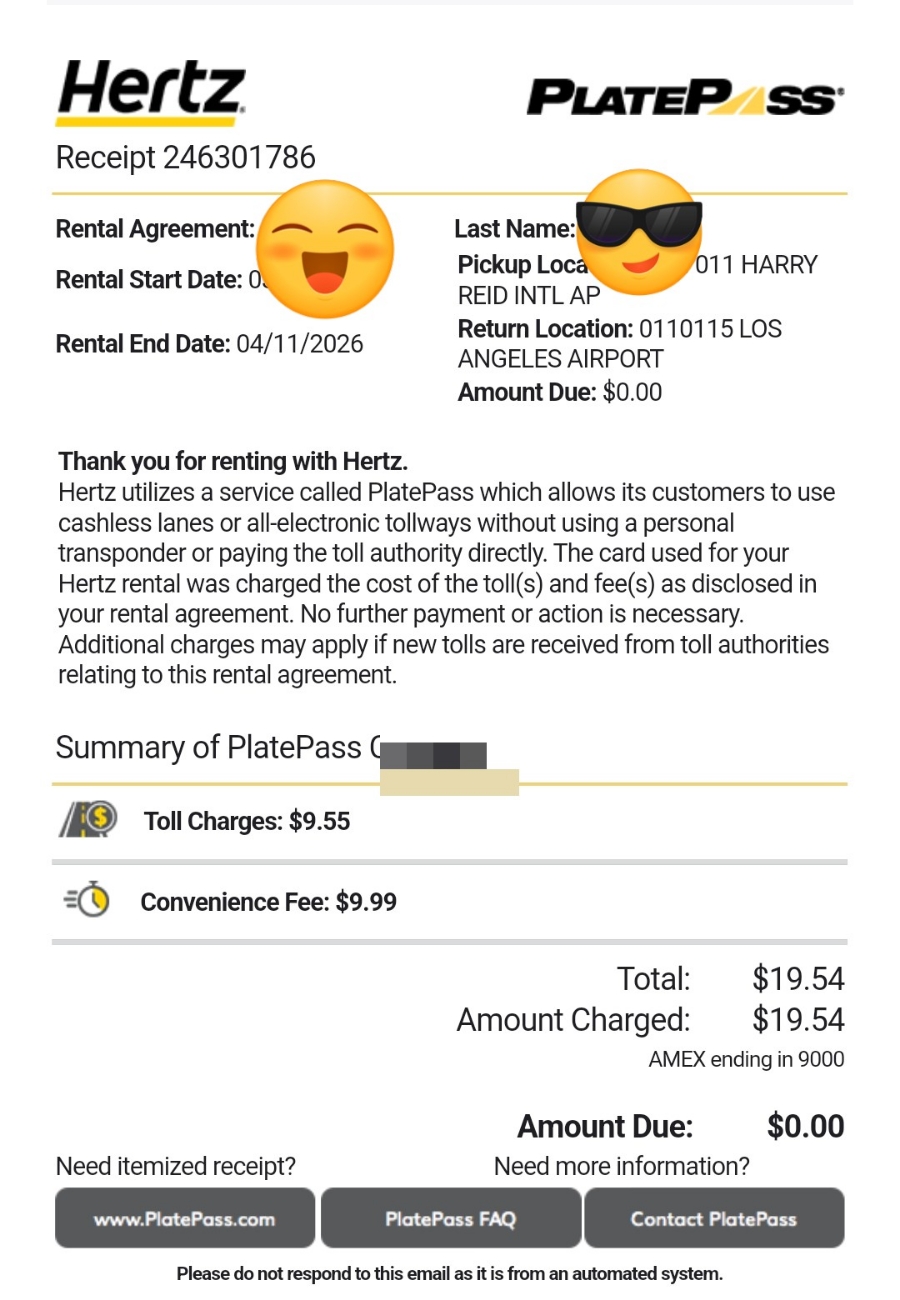Click the AMEX ending in 9000 text

pyautogui.click(x=746, y=1060)
